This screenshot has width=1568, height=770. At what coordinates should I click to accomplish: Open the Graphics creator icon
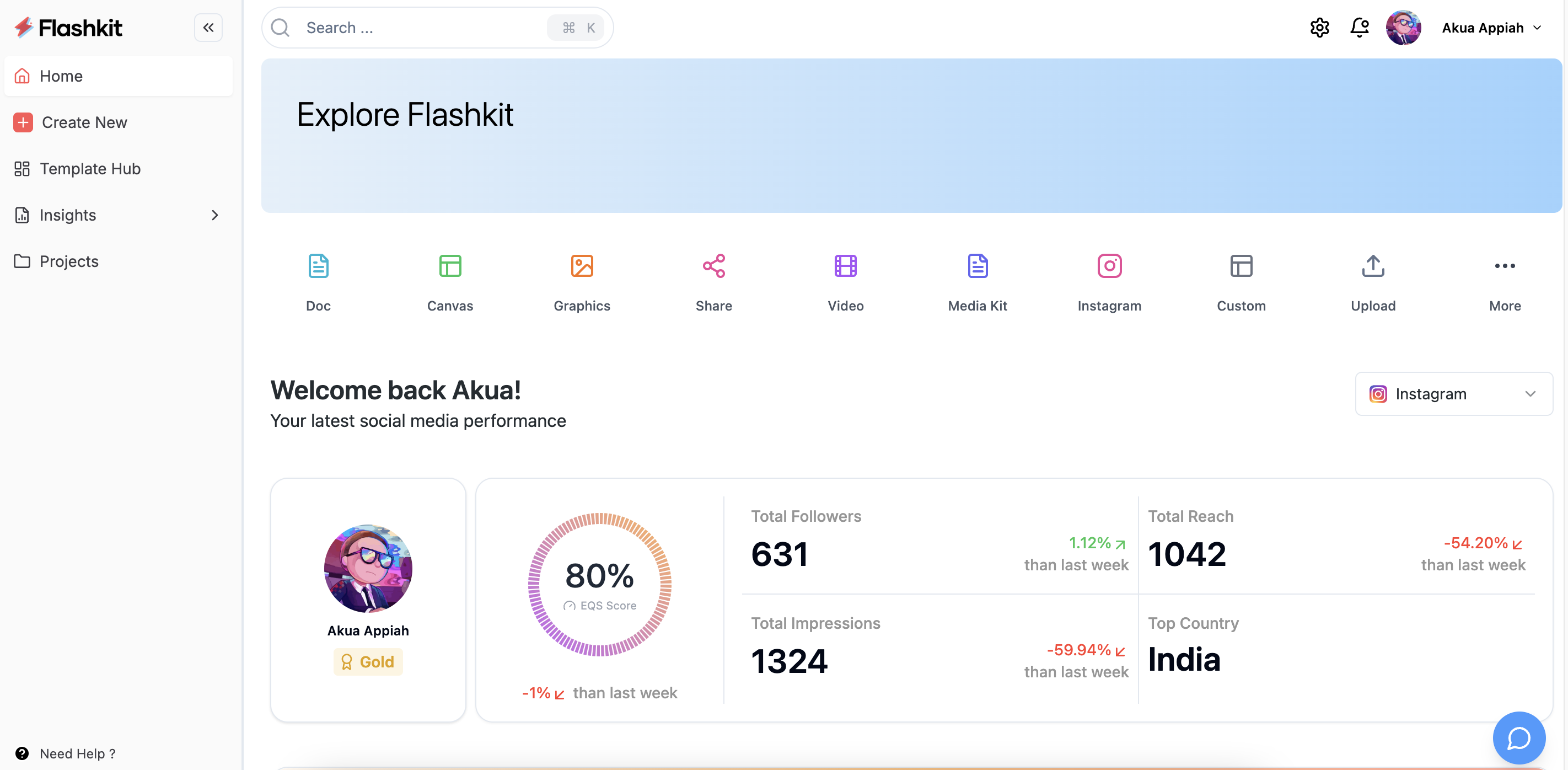582,266
